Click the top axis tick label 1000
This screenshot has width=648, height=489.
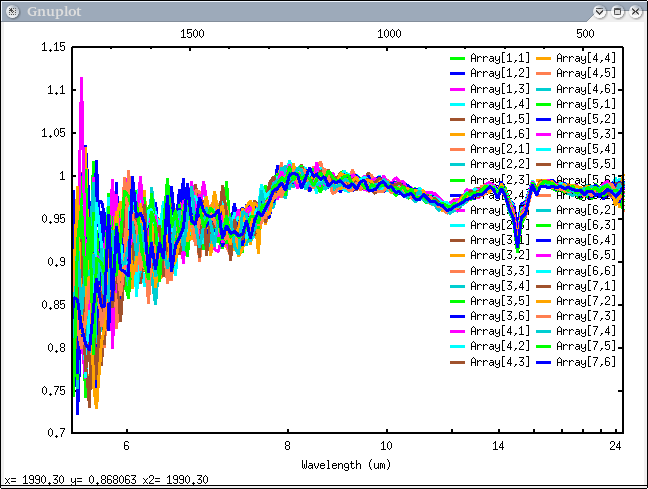pos(389,34)
